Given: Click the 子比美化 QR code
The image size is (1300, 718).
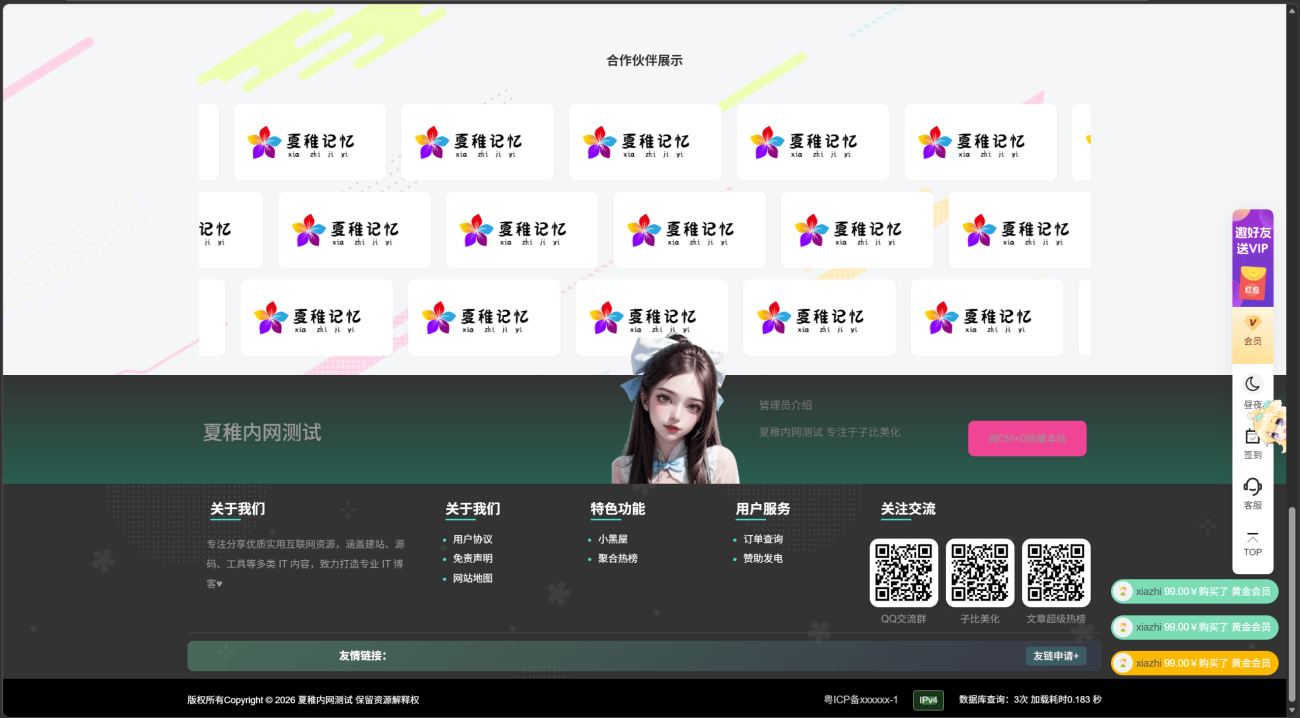Looking at the screenshot, I should pos(979,573).
